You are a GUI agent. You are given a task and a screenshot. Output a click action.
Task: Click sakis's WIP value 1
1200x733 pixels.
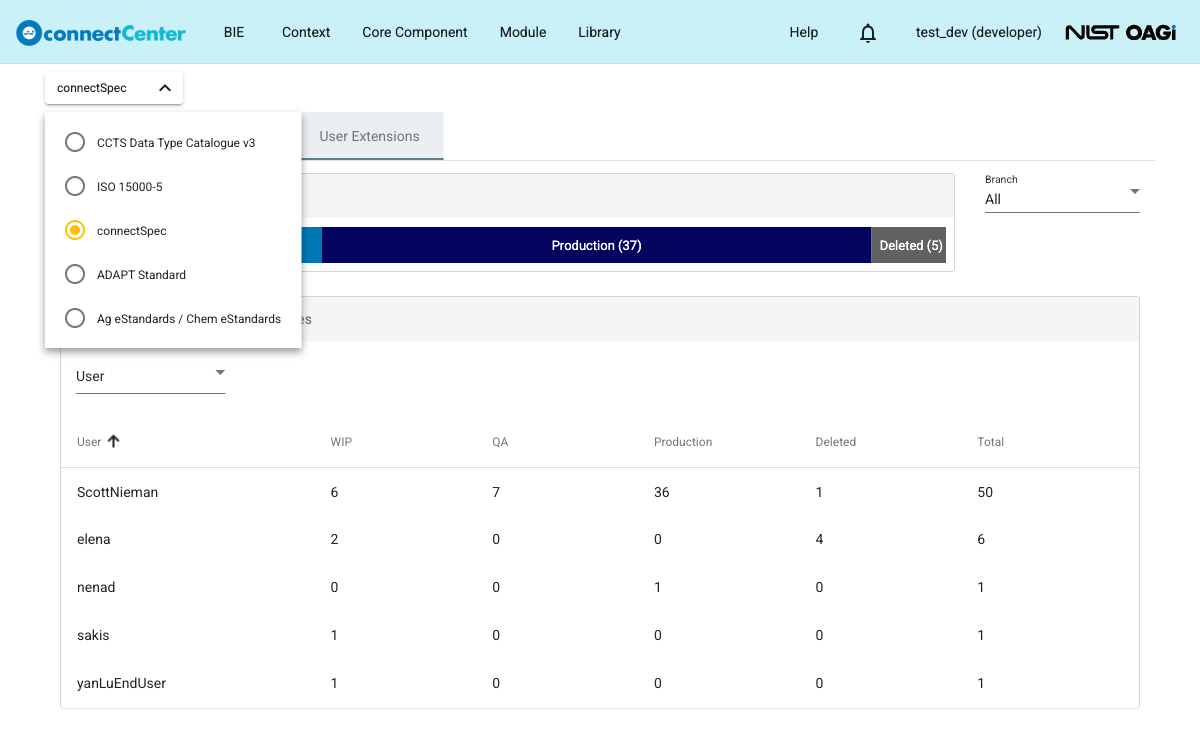(x=335, y=635)
